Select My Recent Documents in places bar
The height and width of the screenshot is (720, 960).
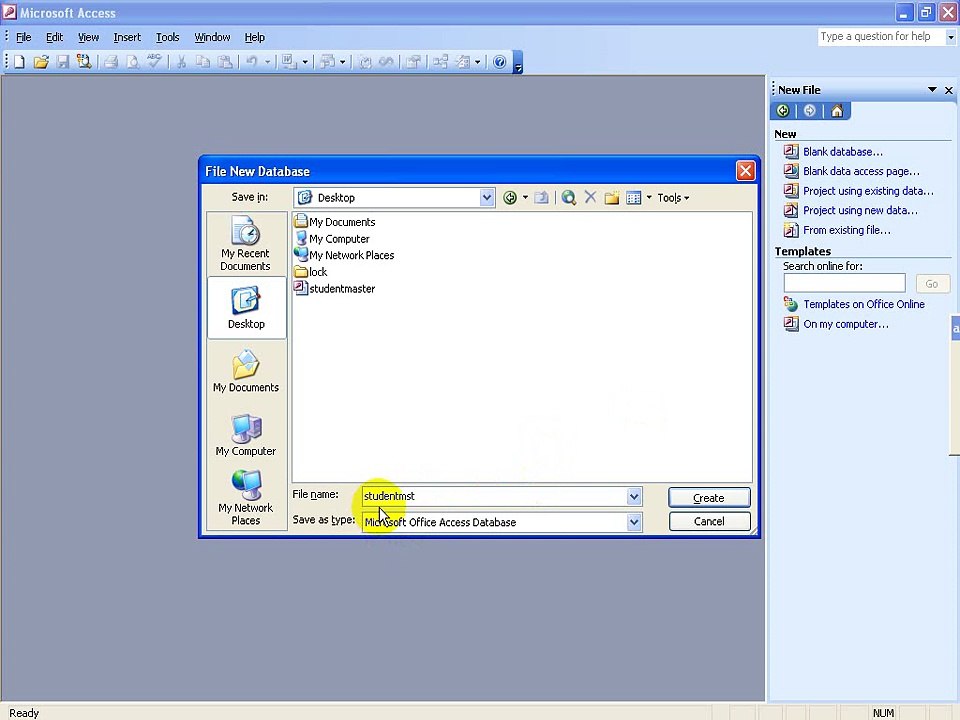pos(246,244)
